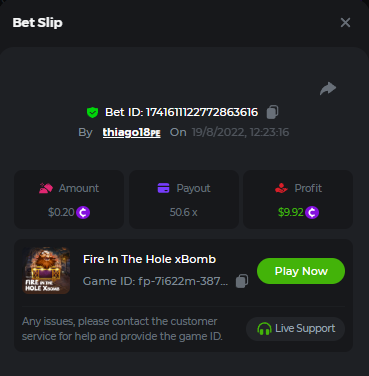Screen dimensions: 369x376
Task: Click the Fire In The Hole xBomb title
Action: click(149, 259)
